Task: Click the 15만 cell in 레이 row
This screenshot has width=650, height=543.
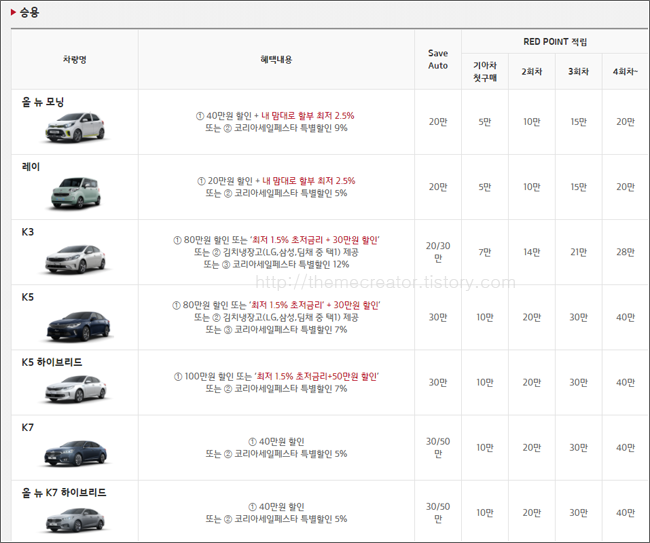Action: (x=578, y=187)
